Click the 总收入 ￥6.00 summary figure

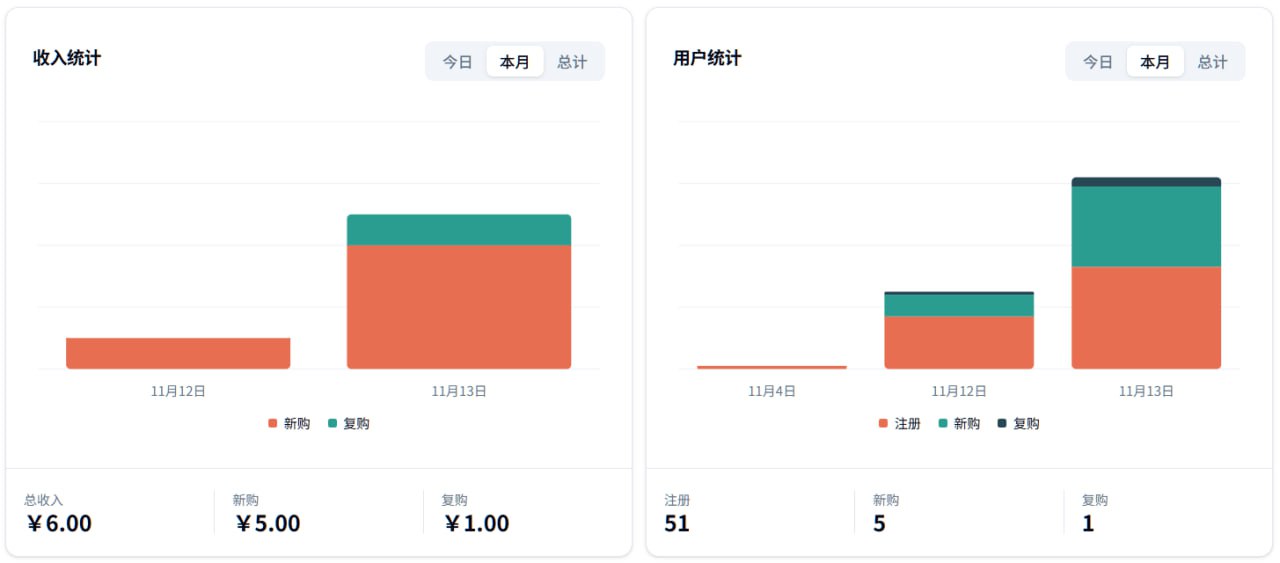tap(59, 523)
